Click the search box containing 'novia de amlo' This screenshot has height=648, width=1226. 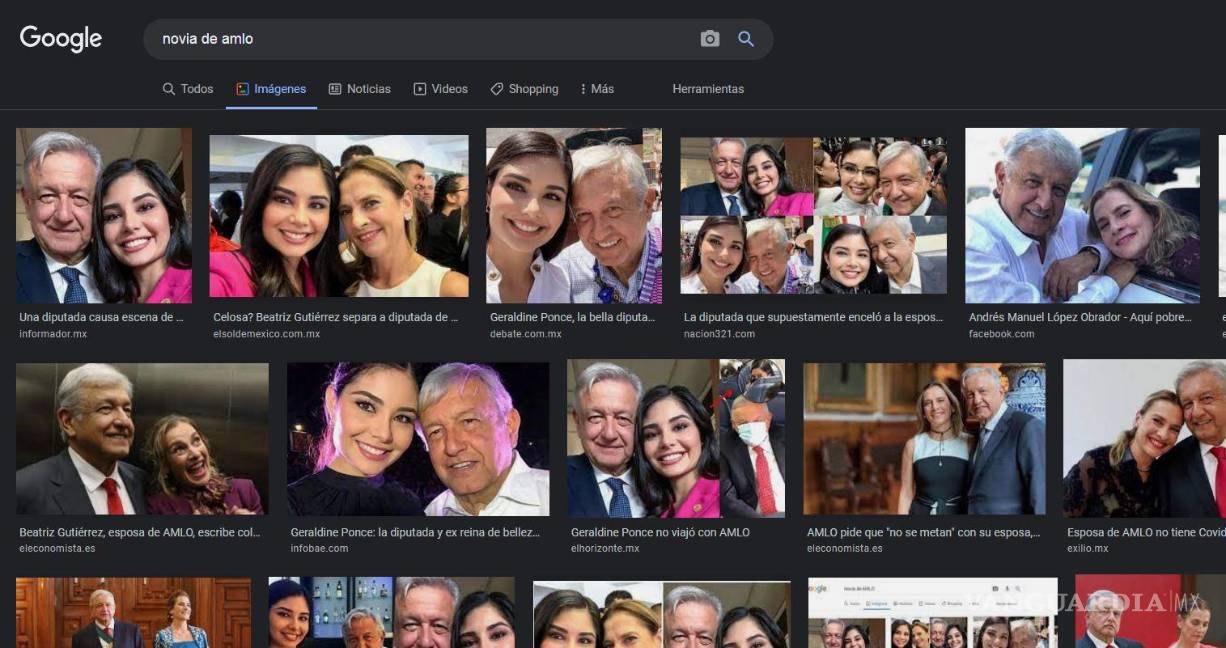click(420, 39)
